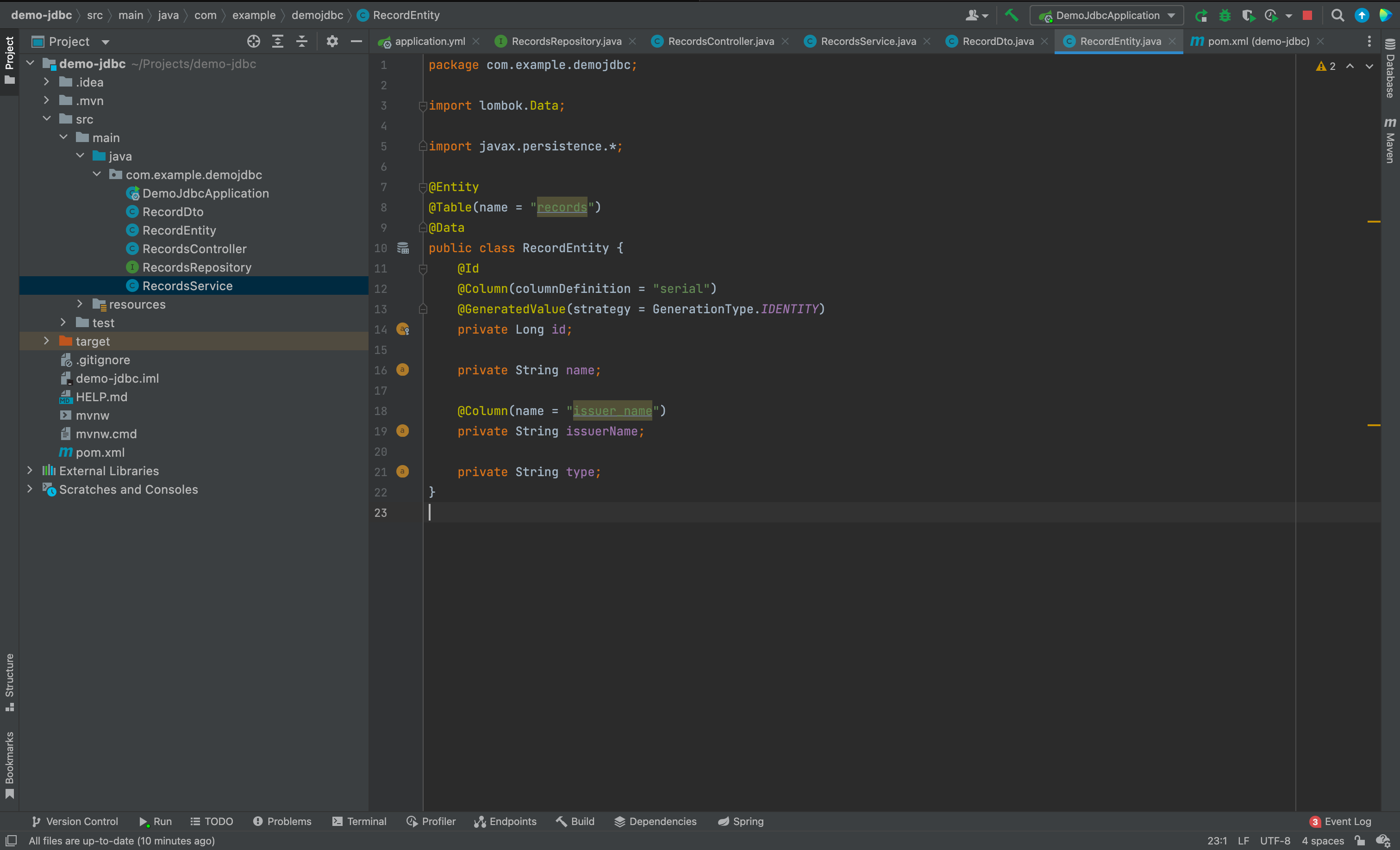Toggle the read-only lock icon in status bar
1400x850 pixels.
pos(1360,840)
